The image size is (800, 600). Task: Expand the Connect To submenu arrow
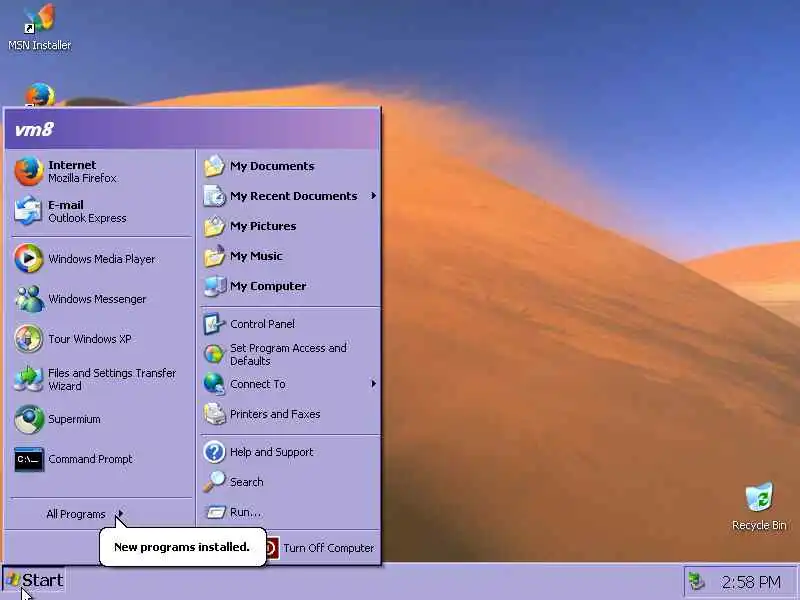click(373, 384)
